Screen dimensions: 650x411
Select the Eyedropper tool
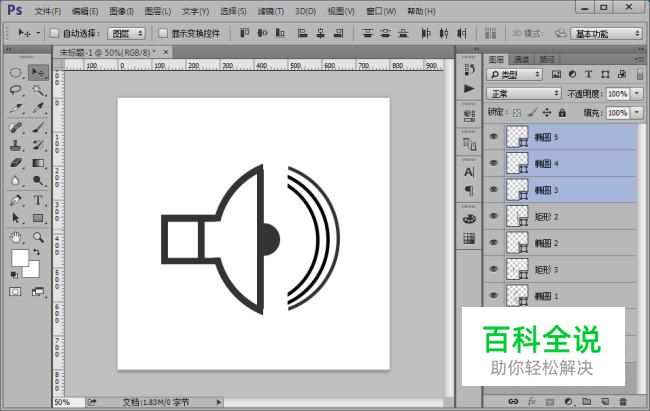[38, 108]
